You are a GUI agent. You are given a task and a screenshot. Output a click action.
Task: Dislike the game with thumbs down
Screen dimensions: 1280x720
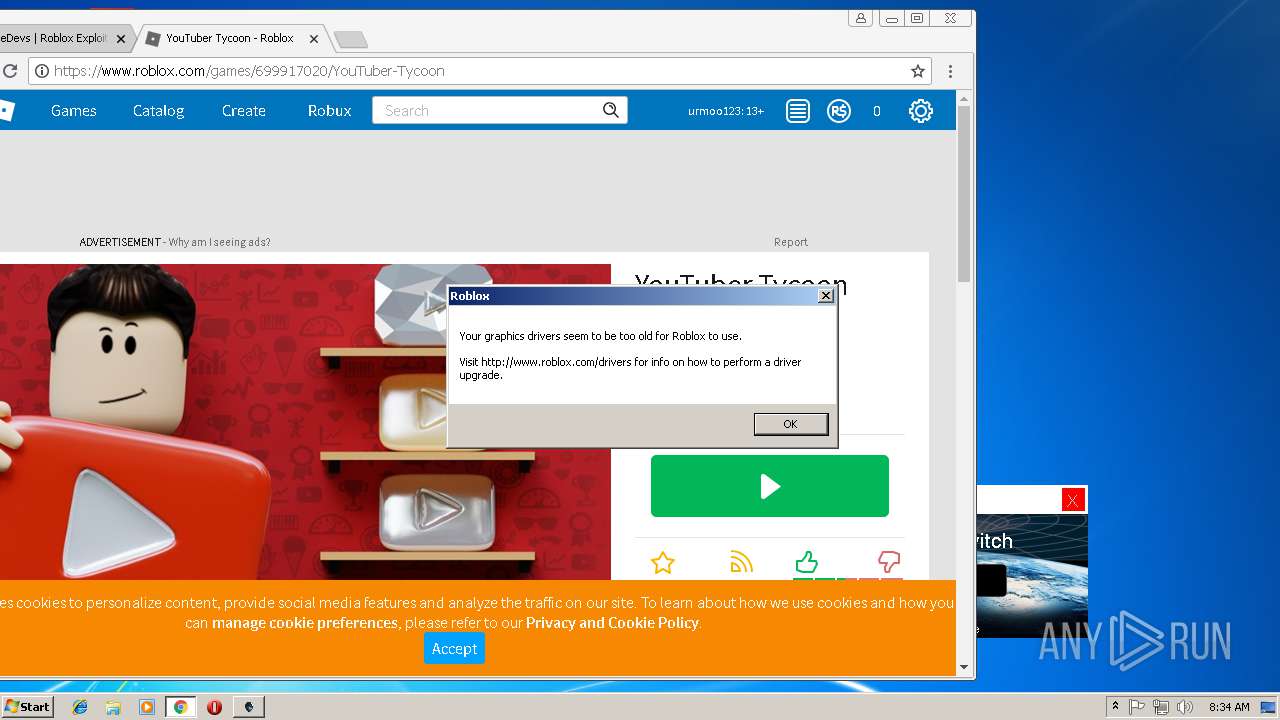tap(888, 562)
